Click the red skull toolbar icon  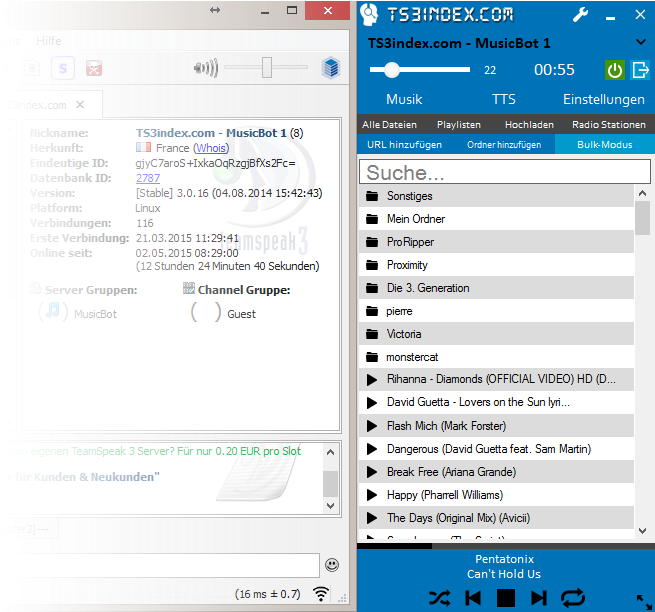(x=94, y=68)
